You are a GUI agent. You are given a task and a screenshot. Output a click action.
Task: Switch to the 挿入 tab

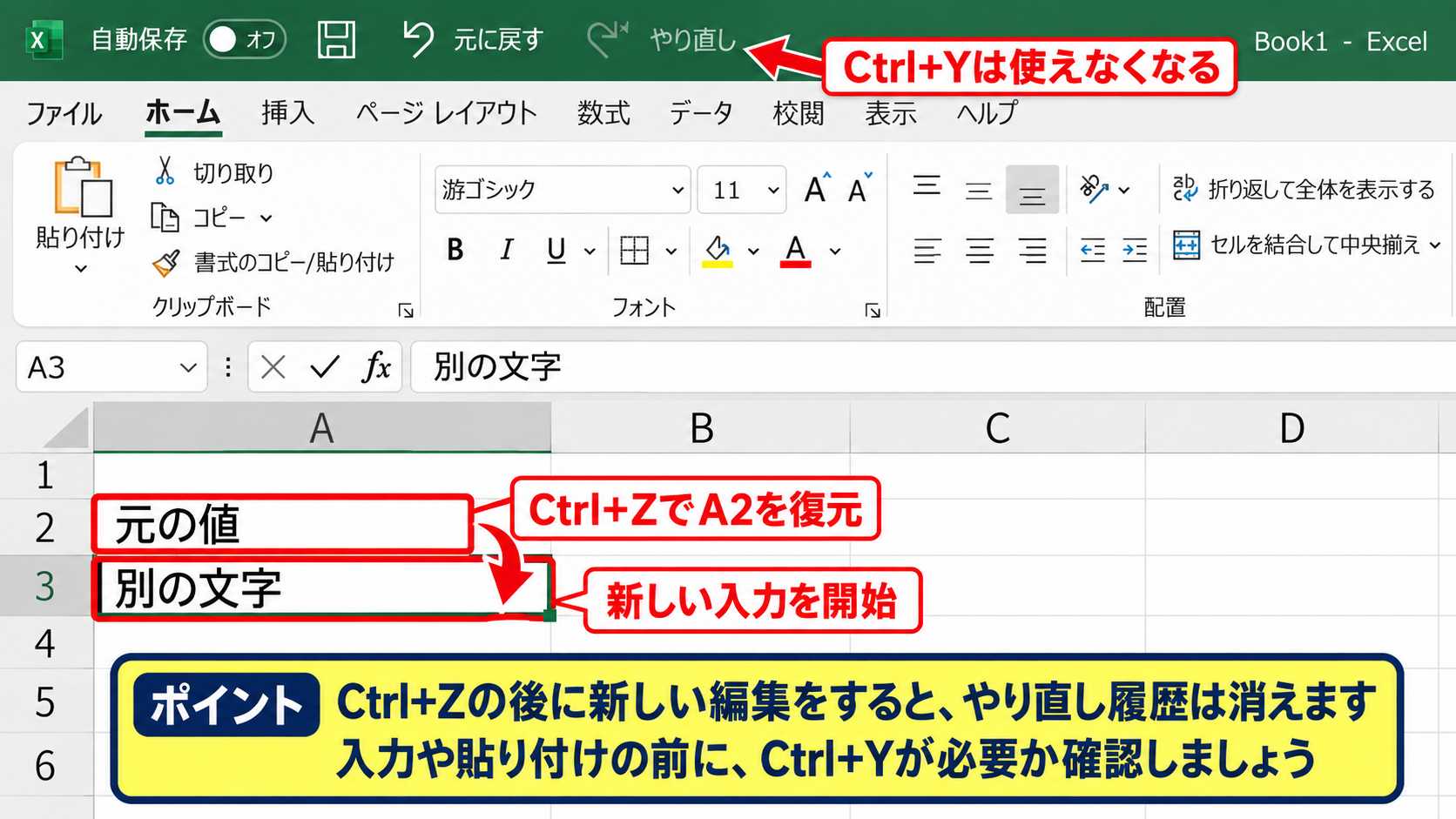pos(287,112)
